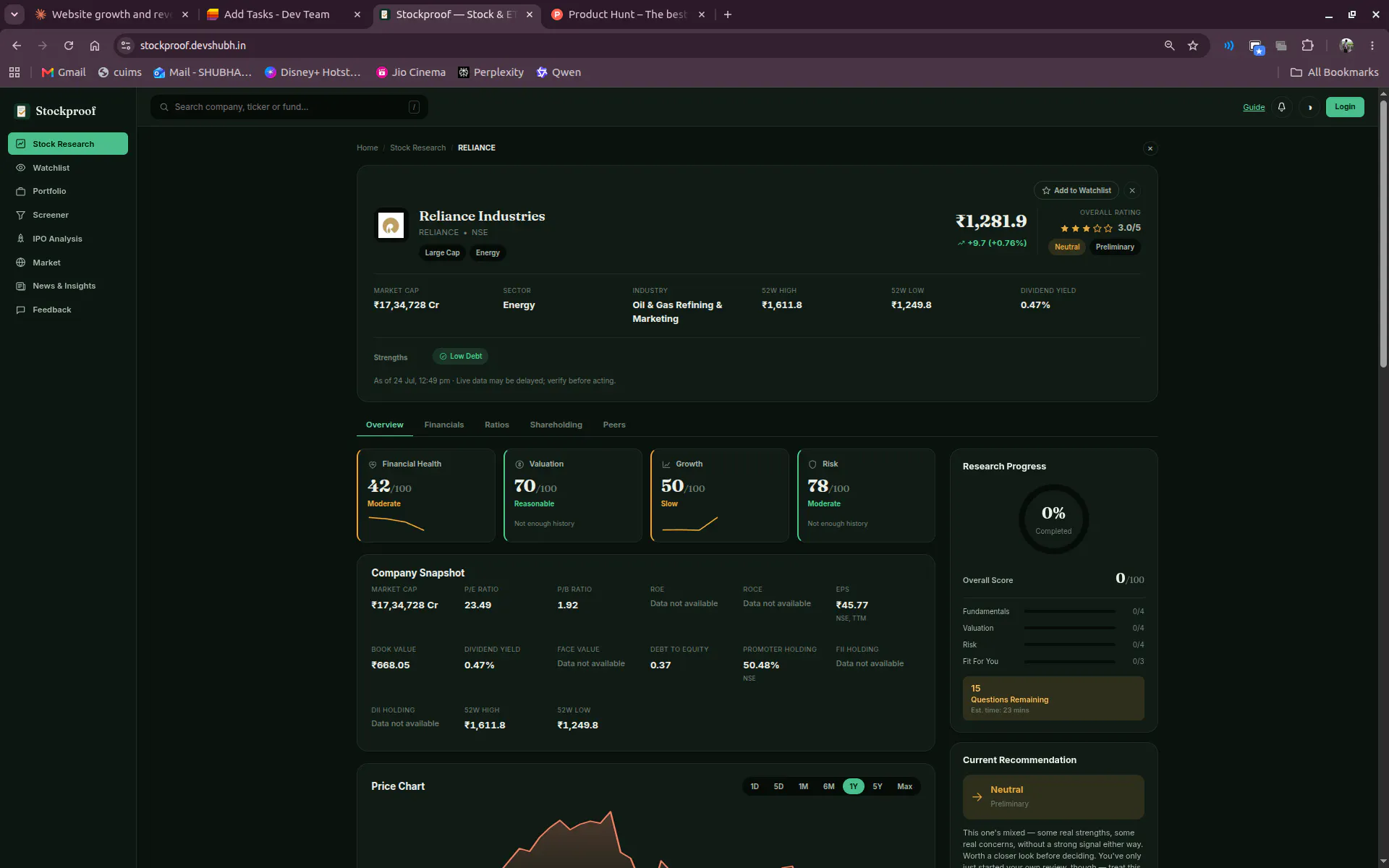The image size is (1389, 868).
Task: Go to the browser home page
Action: click(x=95, y=46)
